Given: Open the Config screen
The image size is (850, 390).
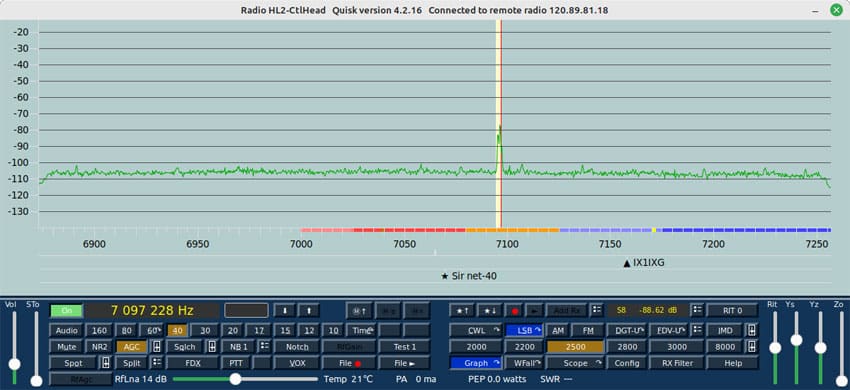Looking at the screenshot, I should pos(626,363).
